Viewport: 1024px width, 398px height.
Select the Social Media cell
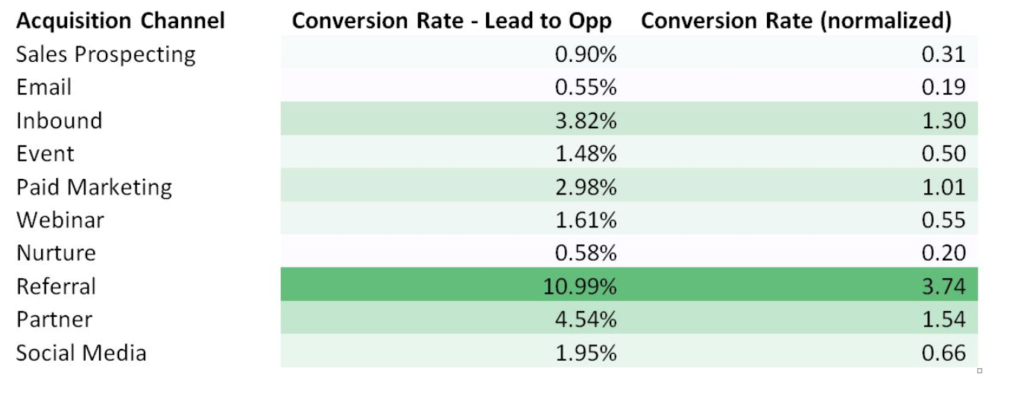click(x=81, y=354)
